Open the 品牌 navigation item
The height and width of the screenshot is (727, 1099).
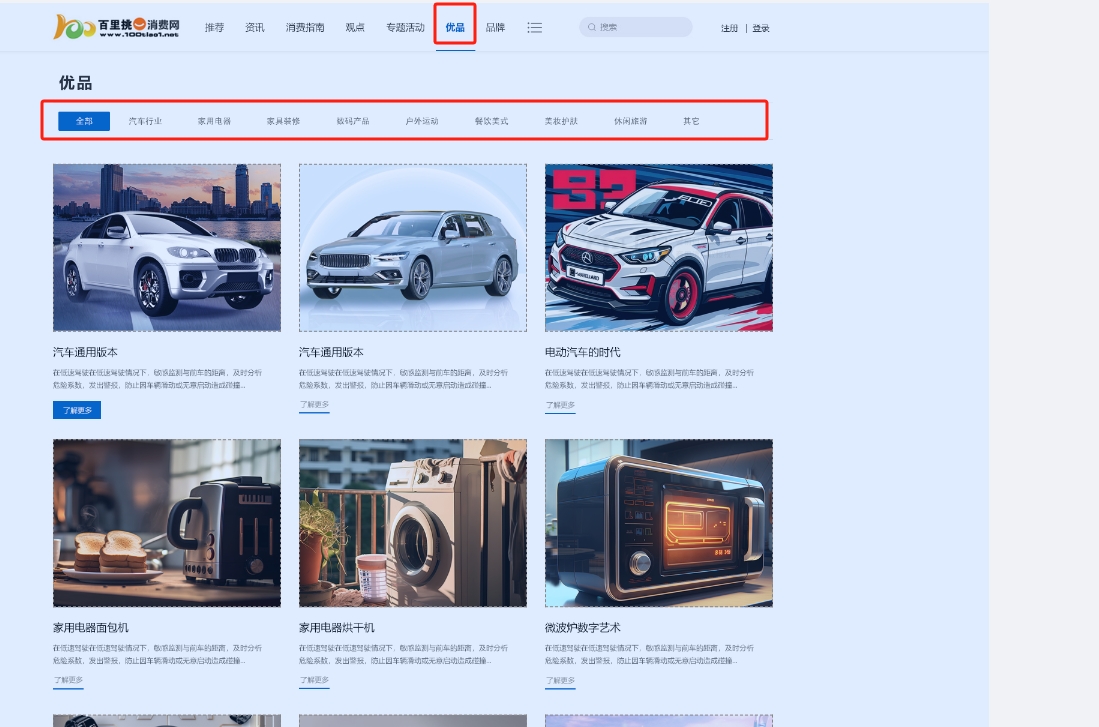495,27
